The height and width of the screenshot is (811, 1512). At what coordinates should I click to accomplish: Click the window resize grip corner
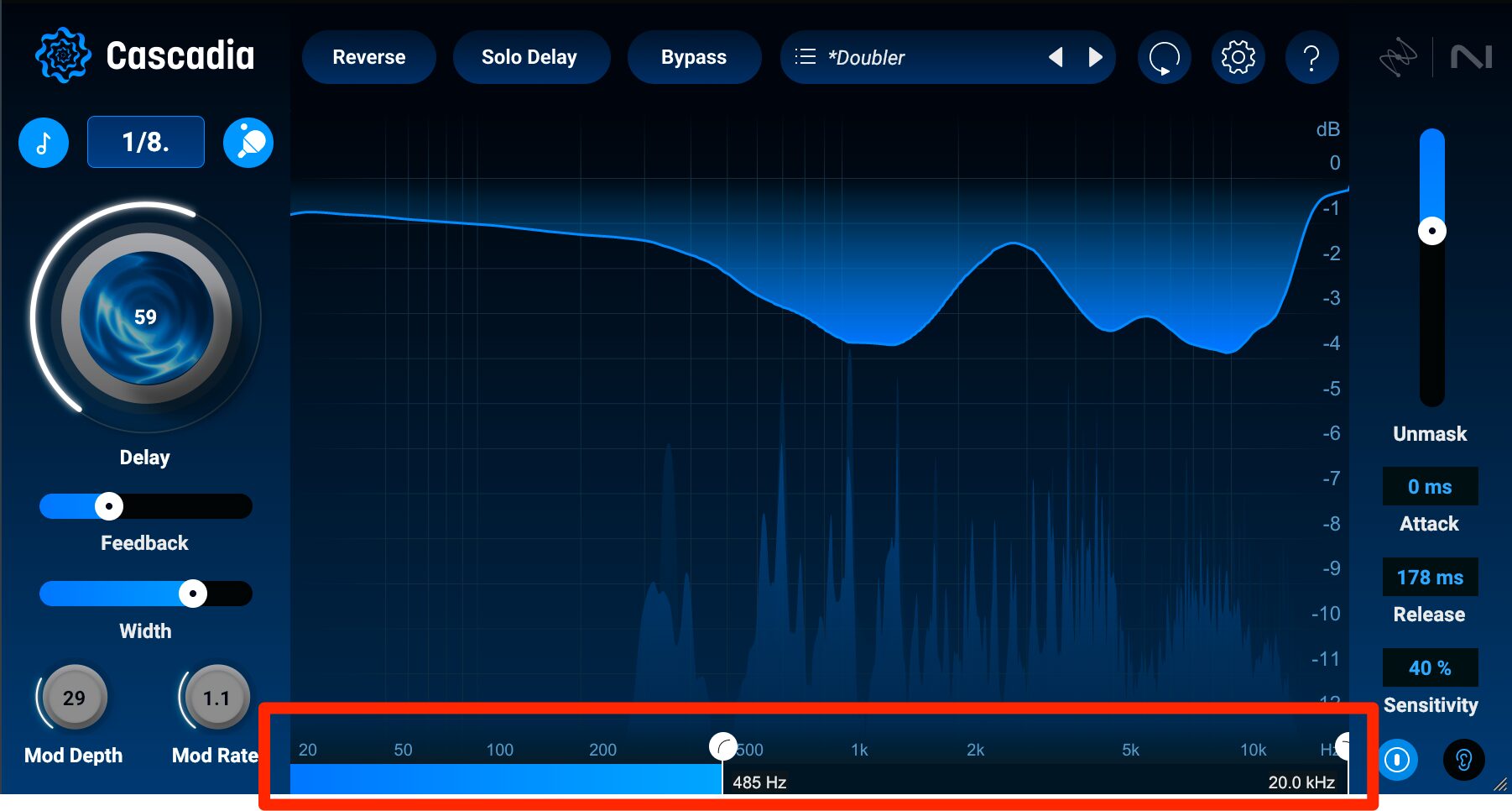(x=1500, y=784)
